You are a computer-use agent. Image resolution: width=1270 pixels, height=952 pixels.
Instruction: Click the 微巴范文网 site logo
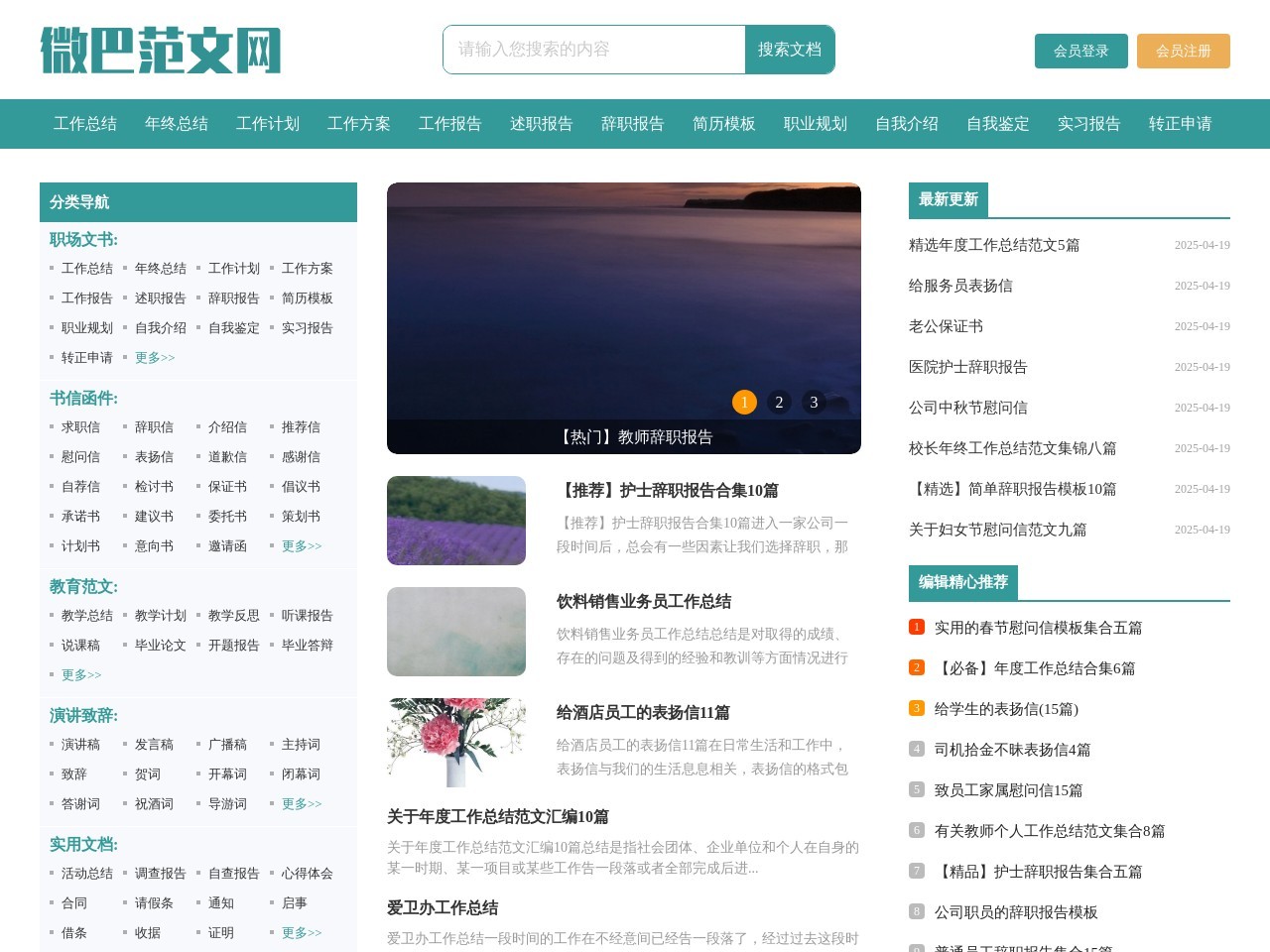tap(161, 52)
